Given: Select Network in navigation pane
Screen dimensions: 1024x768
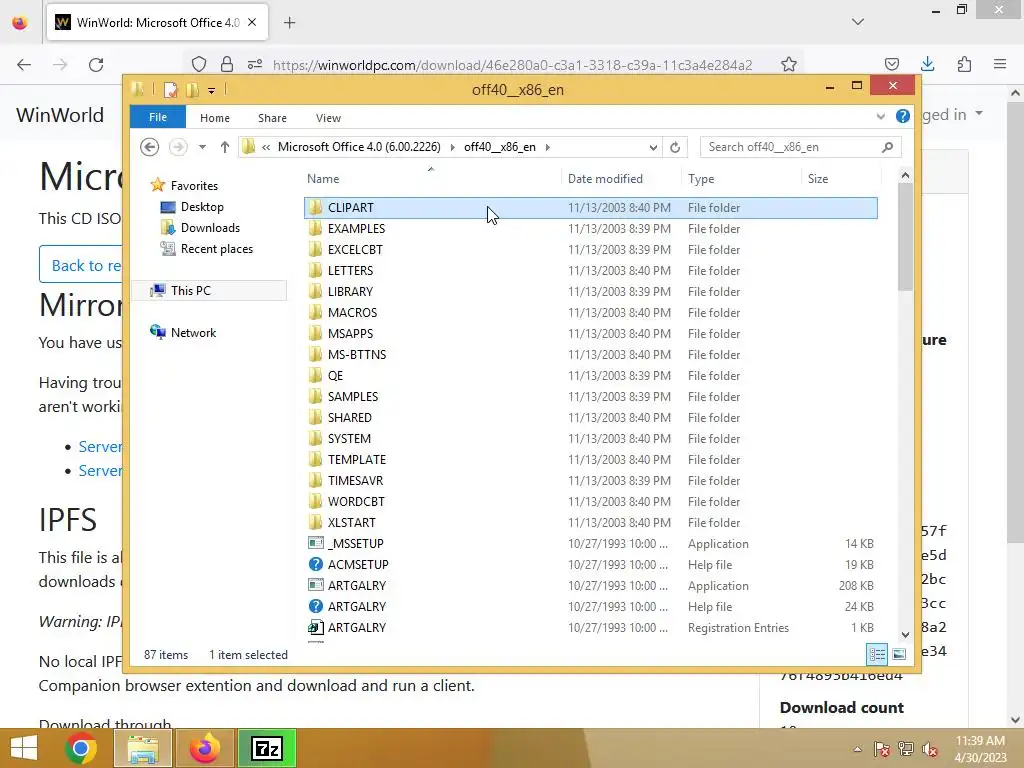Looking at the screenshot, I should click(x=193, y=332).
